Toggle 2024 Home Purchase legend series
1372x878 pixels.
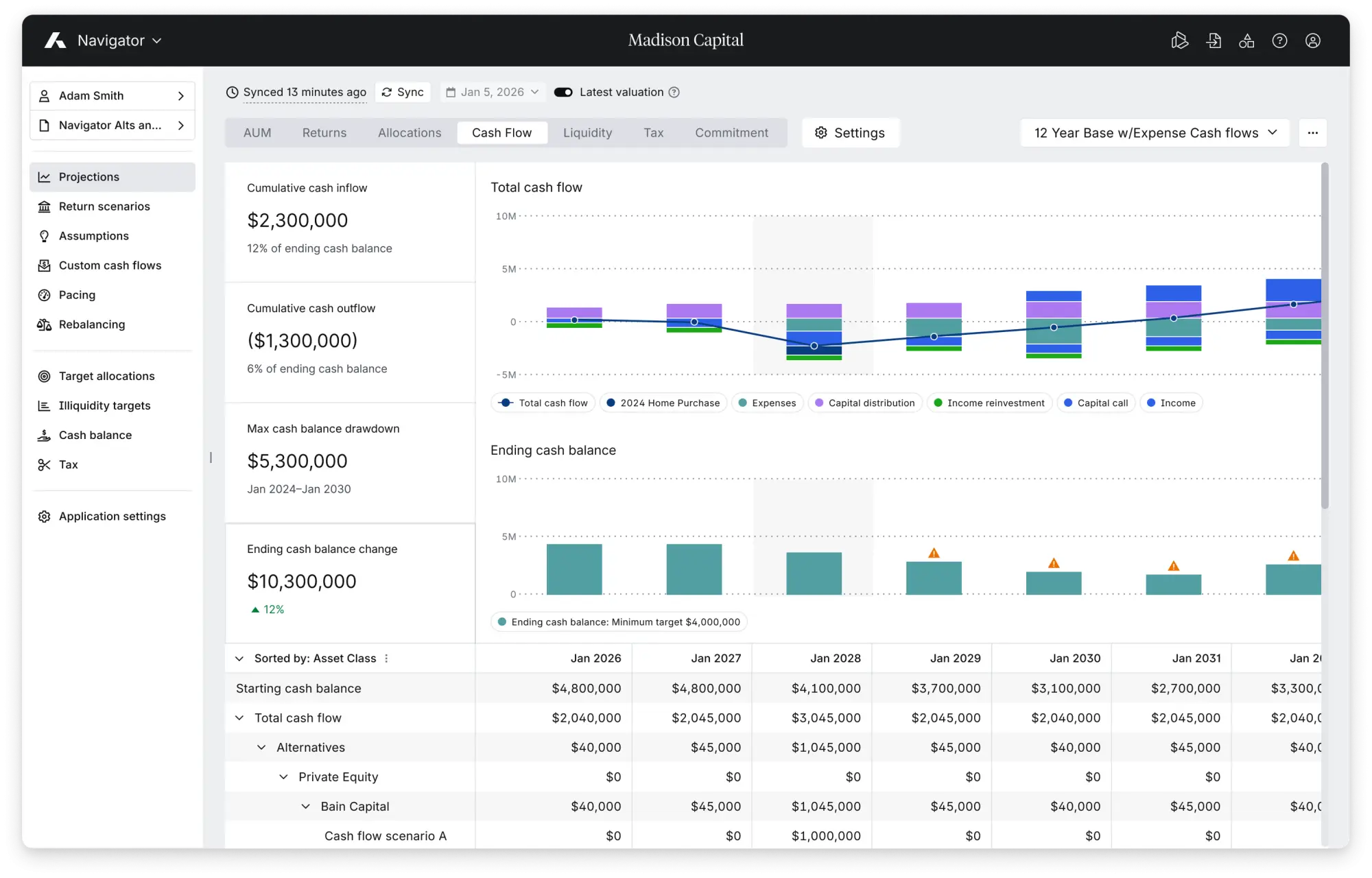coord(663,403)
